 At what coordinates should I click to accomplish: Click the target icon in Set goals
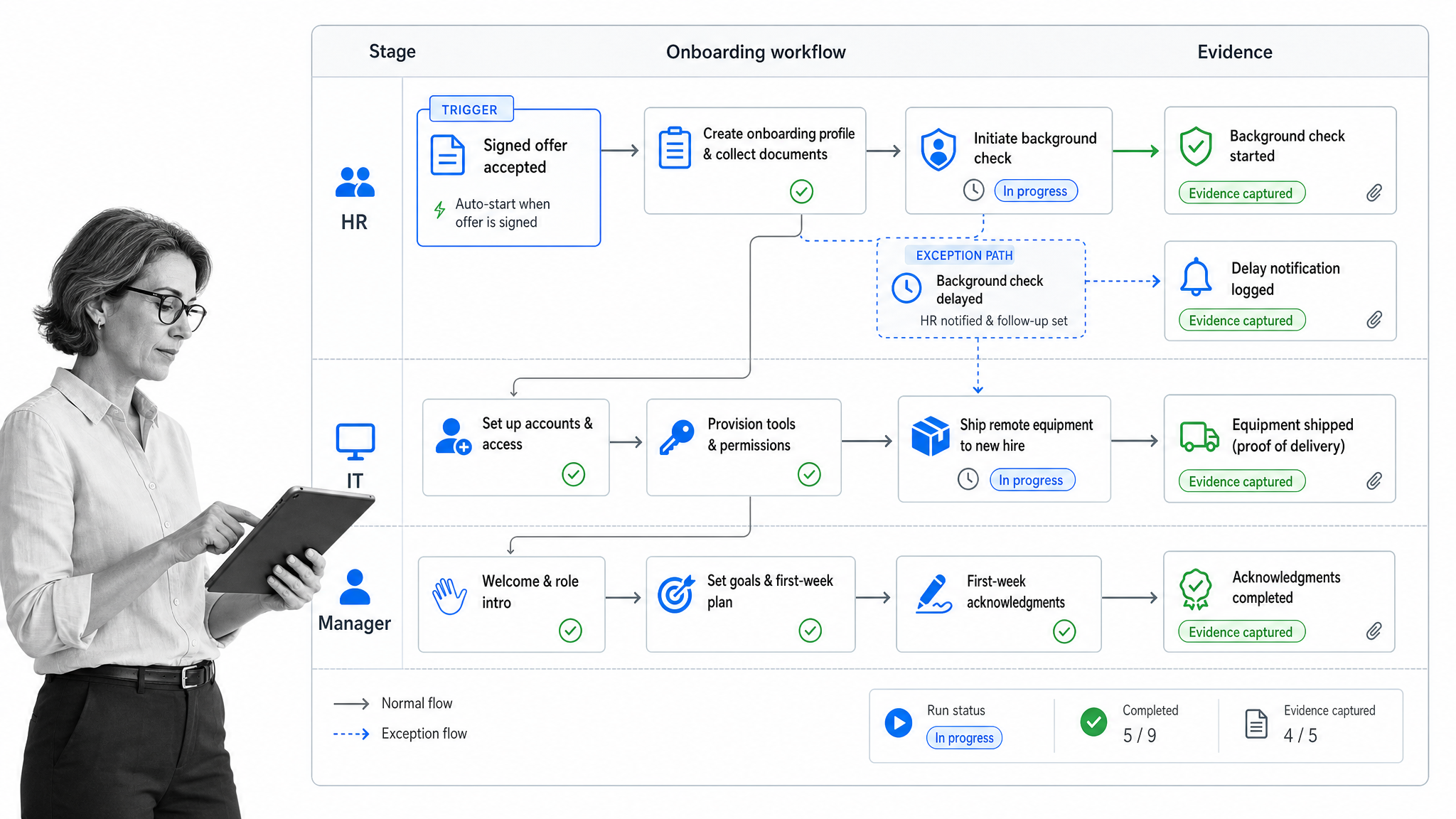click(x=676, y=594)
